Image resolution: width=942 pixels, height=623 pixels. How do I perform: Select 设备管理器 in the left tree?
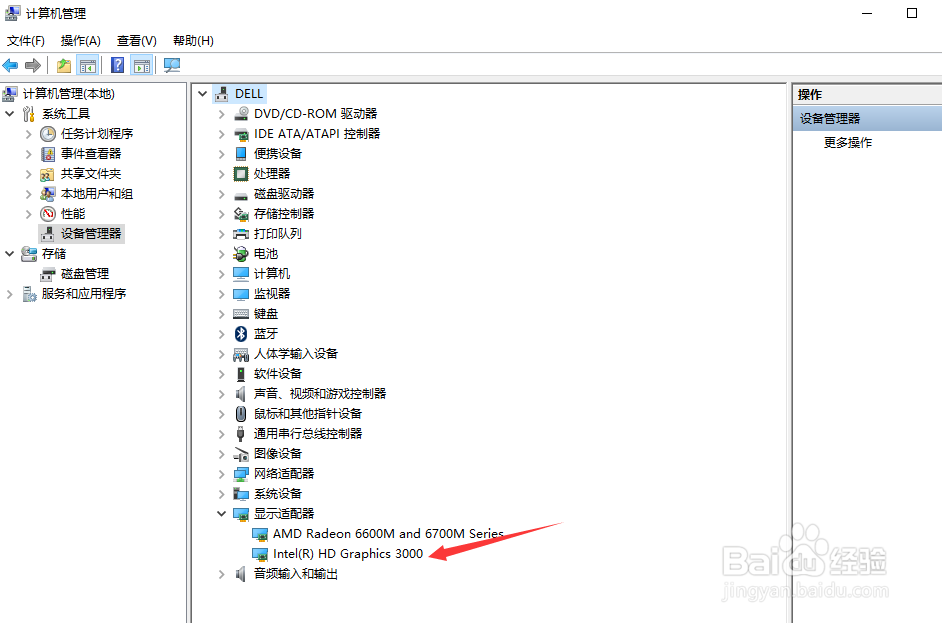[91, 234]
